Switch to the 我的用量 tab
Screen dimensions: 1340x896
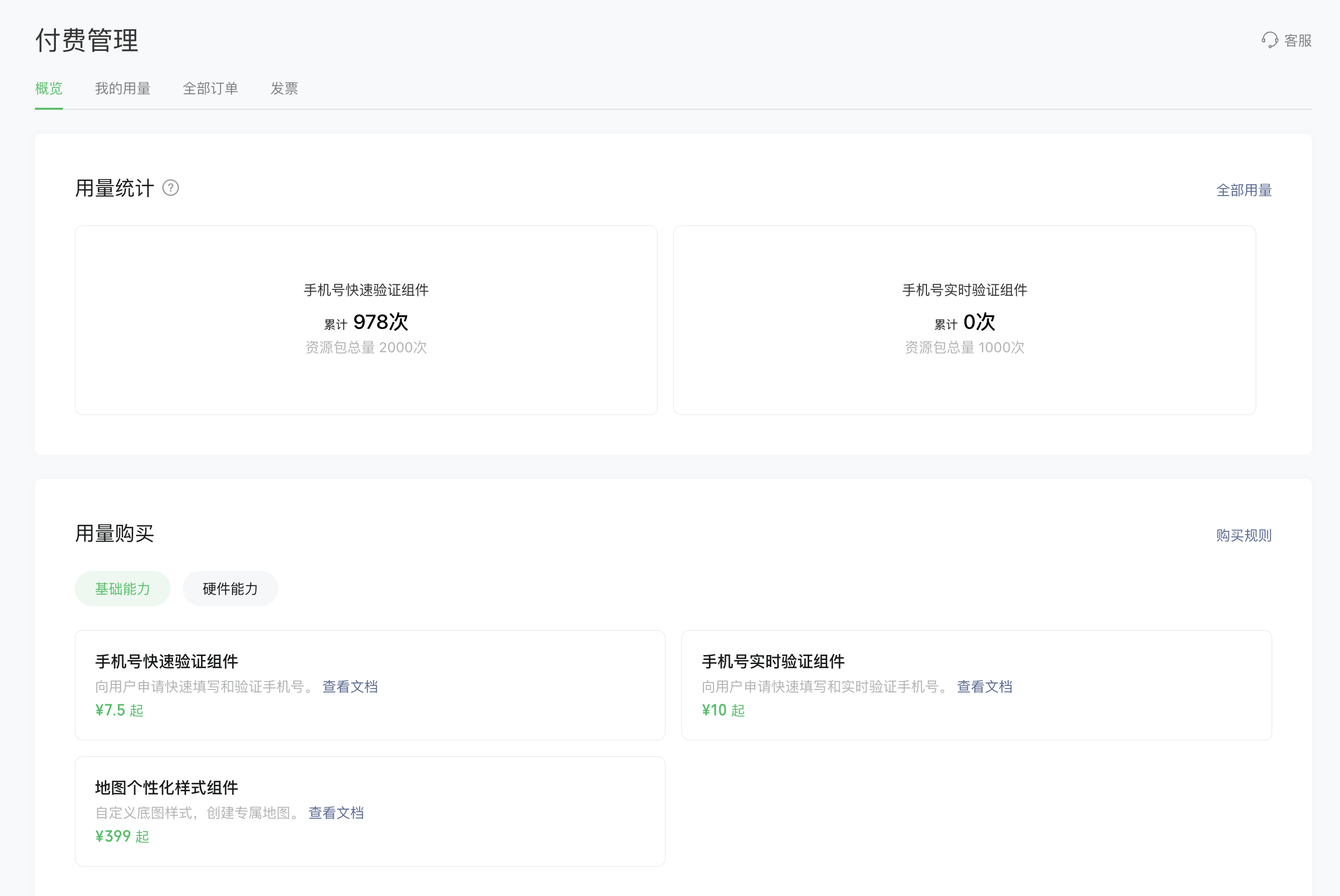coord(122,89)
